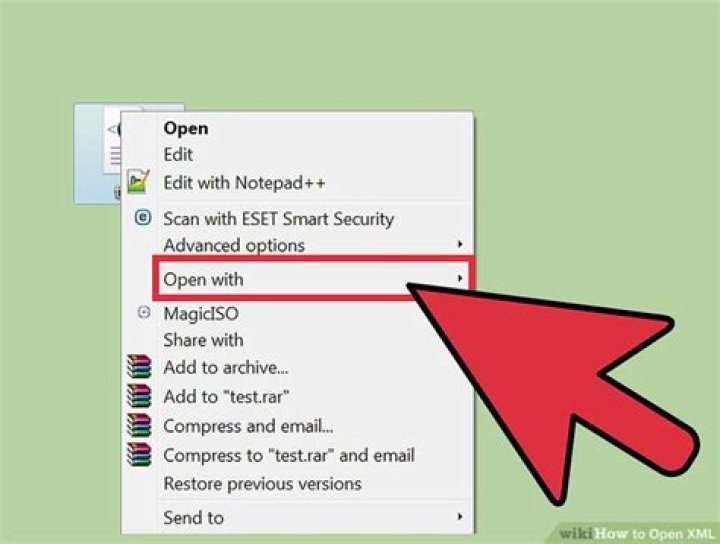Click the Notepad++ icon in the context menu
This screenshot has height=544, width=720.
tap(139, 181)
